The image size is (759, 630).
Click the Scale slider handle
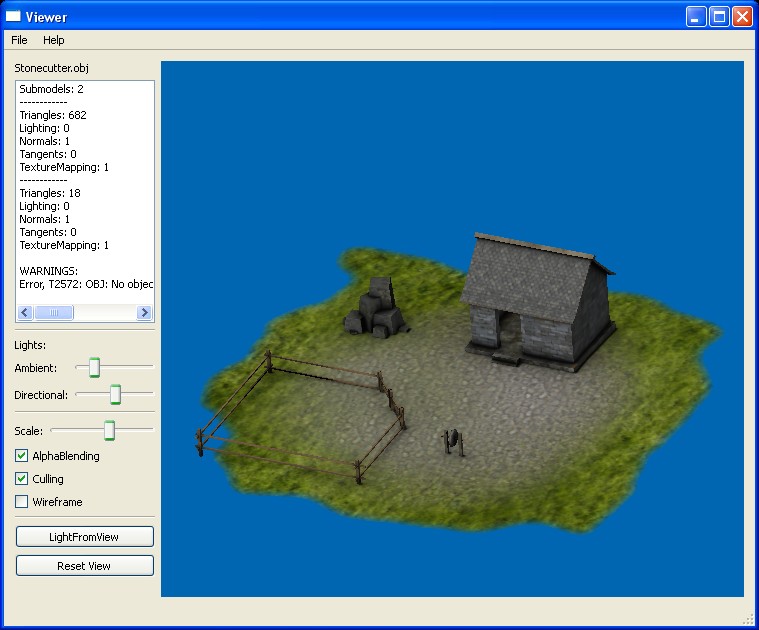(110, 431)
